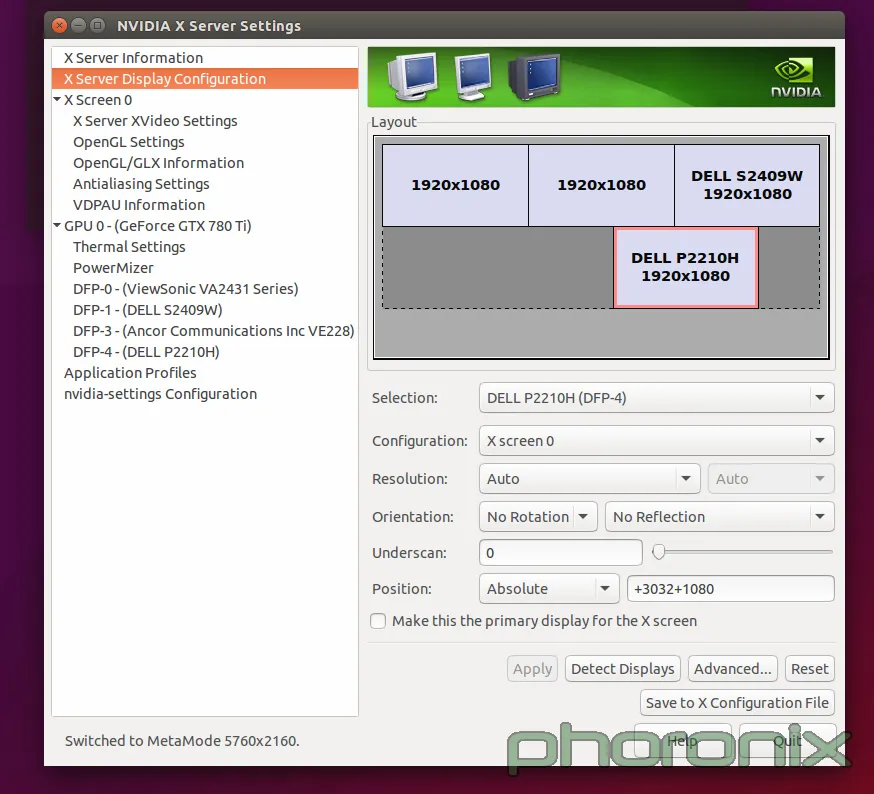Select DFP-4 DELL P2210H in tree
This screenshot has width=874, height=794.
[146, 352]
